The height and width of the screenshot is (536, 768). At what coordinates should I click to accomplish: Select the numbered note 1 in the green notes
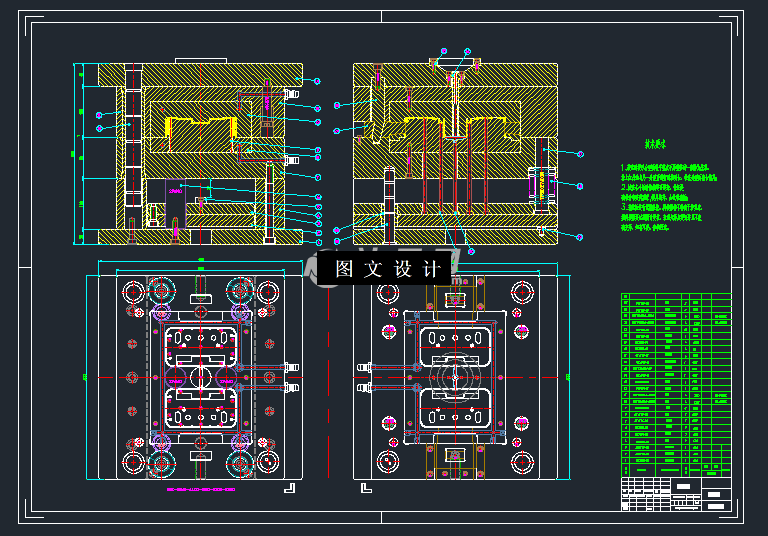pos(669,172)
